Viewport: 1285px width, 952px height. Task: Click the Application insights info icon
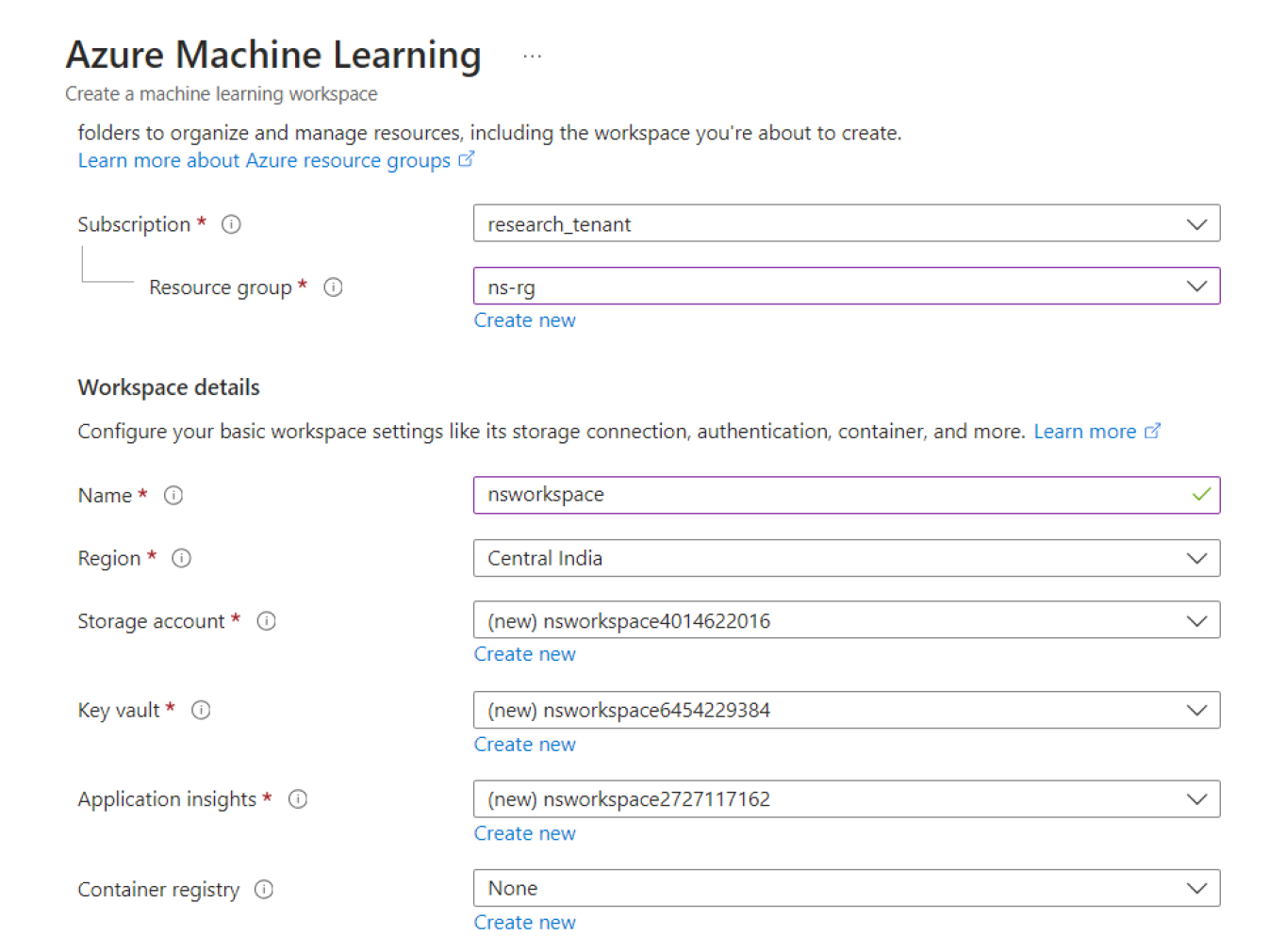click(298, 799)
